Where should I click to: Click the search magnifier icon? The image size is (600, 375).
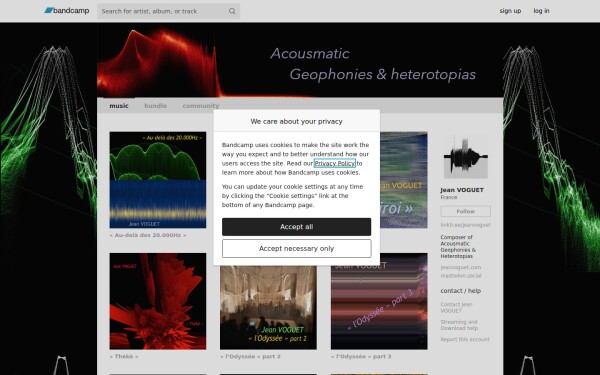click(x=232, y=11)
